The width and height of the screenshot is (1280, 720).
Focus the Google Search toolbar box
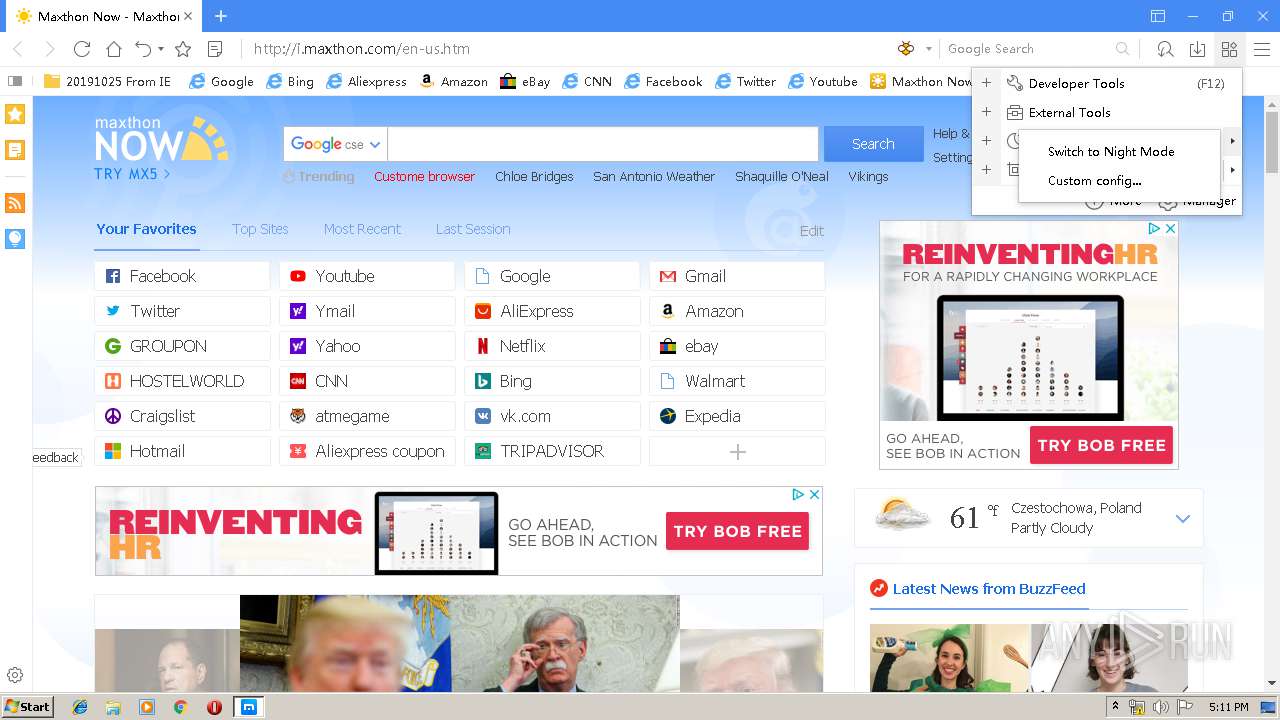[x=1028, y=49]
